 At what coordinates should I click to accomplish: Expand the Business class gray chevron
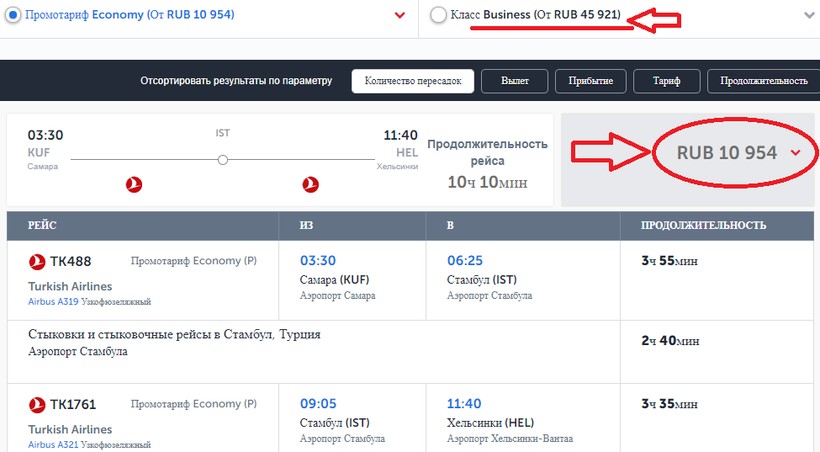(808, 16)
